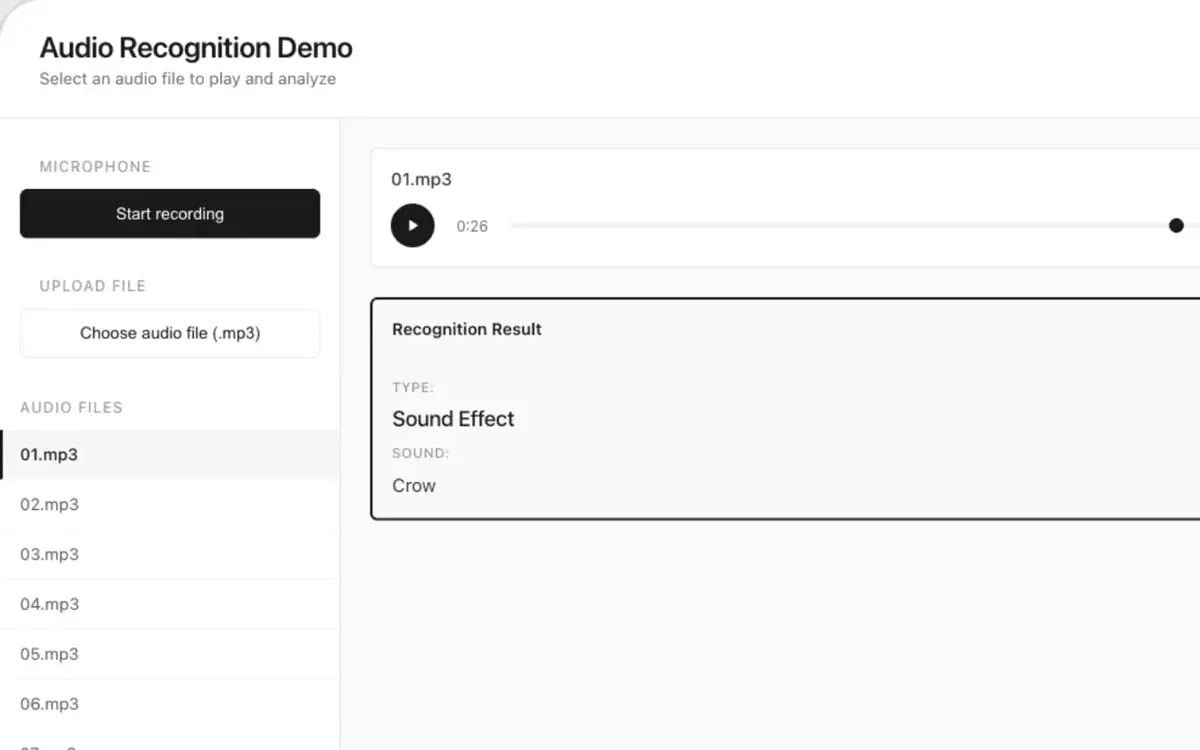The width and height of the screenshot is (1200, 750).
Task: Click the playback slider handle
Action: [1176, 225]
